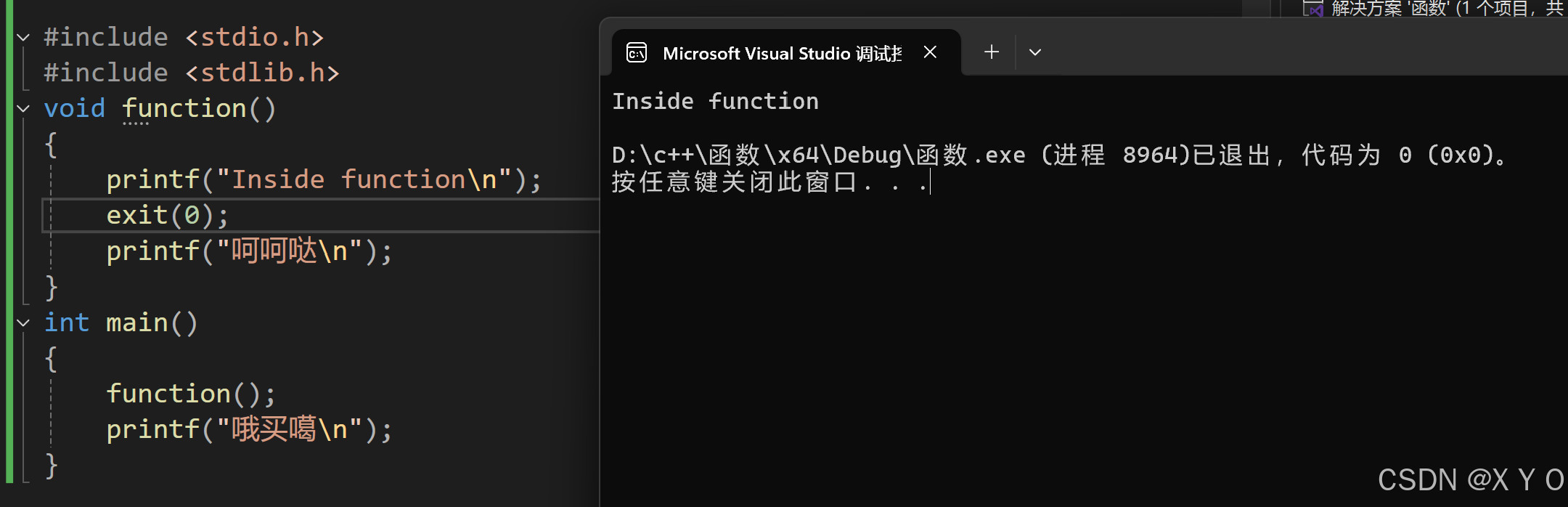
Task: Click the Inside function output text
Action: tap(715, 101)
